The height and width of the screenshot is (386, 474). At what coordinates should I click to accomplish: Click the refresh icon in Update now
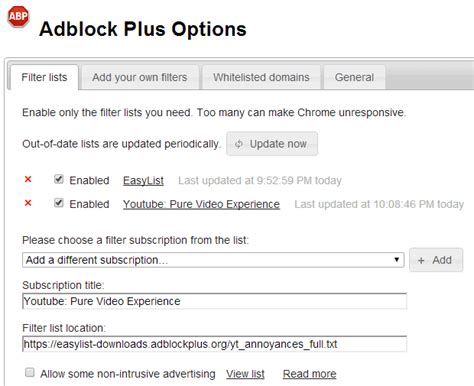(239, 144)
